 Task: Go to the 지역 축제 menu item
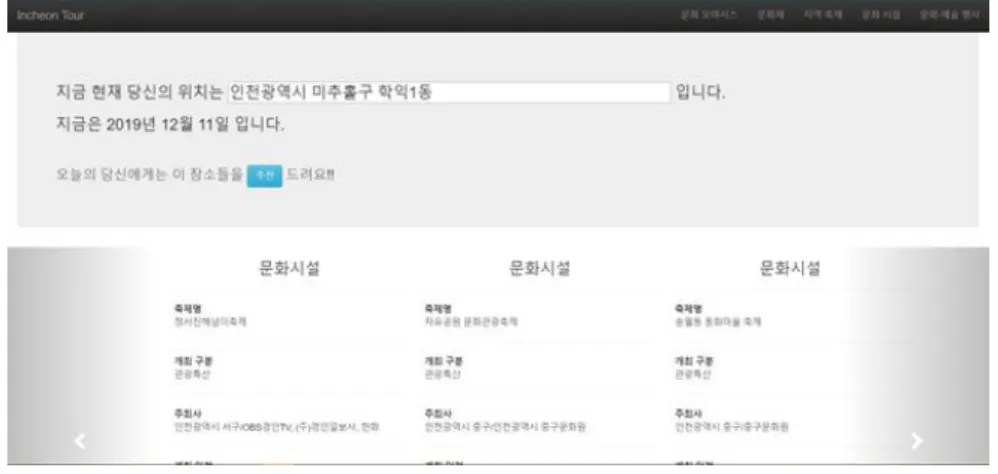point(823,15)
